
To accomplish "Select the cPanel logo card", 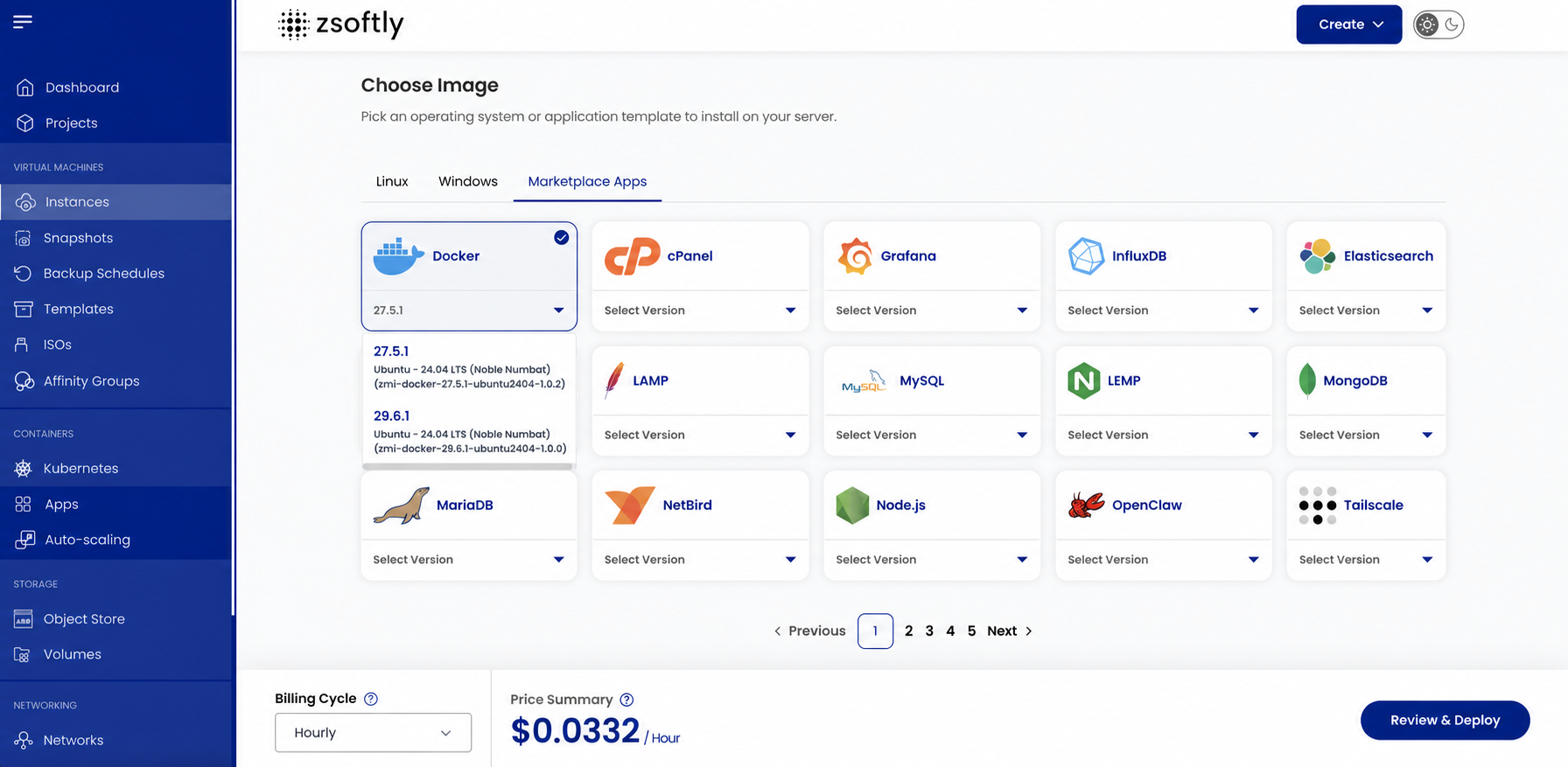I will point(632,256).
